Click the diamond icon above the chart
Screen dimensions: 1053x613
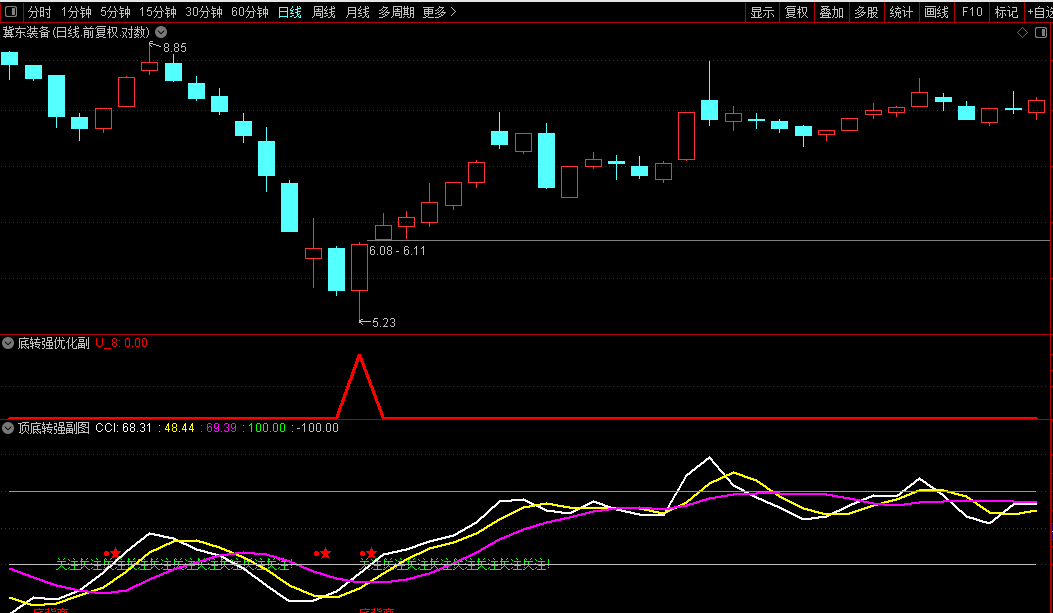[1023, 32]
